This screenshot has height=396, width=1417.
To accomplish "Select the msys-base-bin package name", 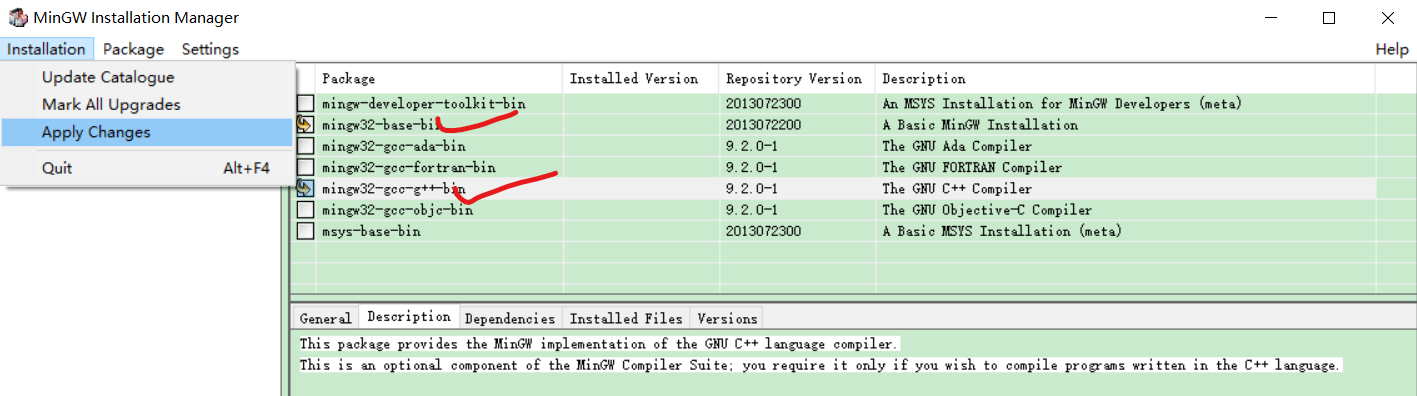I will (x=371, y=231).
